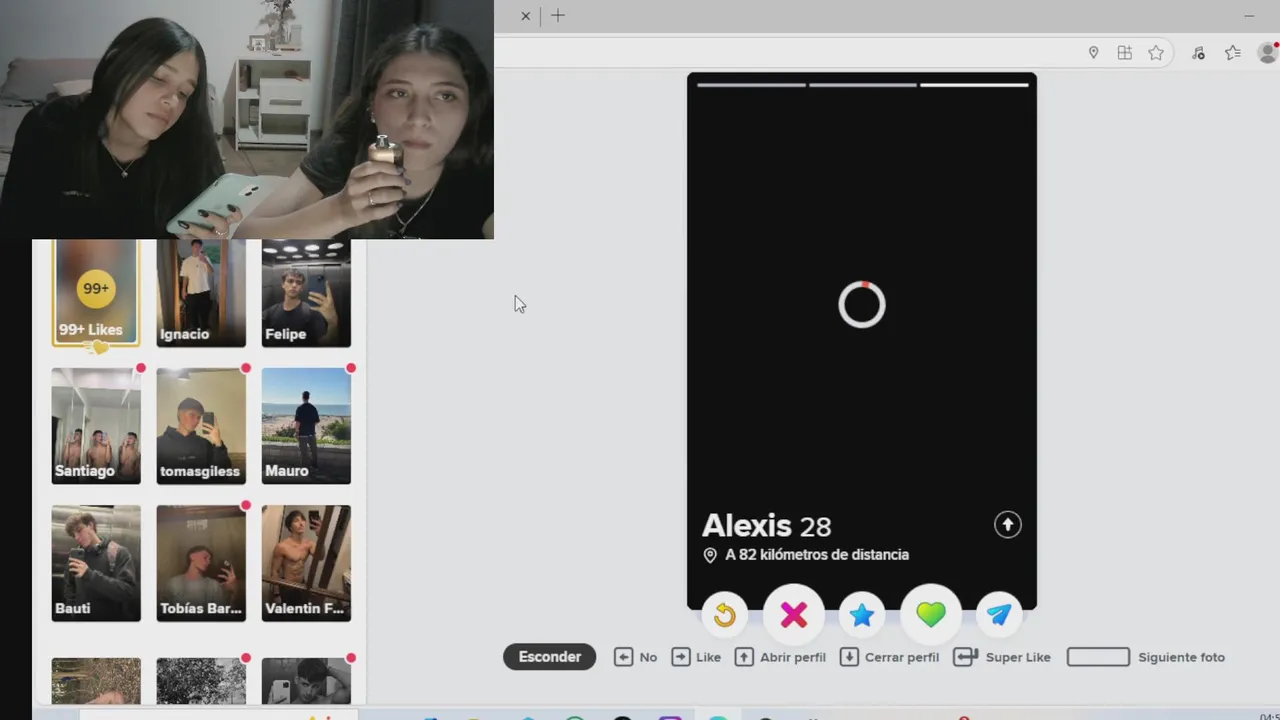The width and height of the screenshot is (1280, 720).
Task: Click the map pin icon beside the distance
Action: pos(710,555)
